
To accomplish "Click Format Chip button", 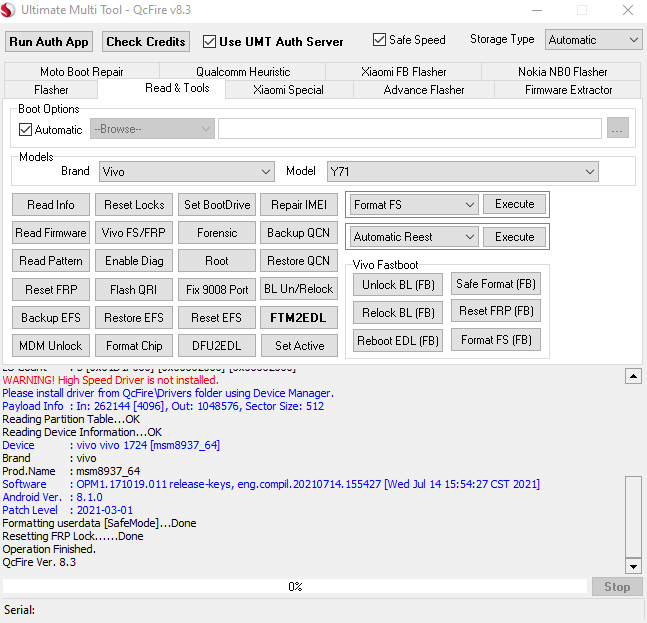I will 134,346.
